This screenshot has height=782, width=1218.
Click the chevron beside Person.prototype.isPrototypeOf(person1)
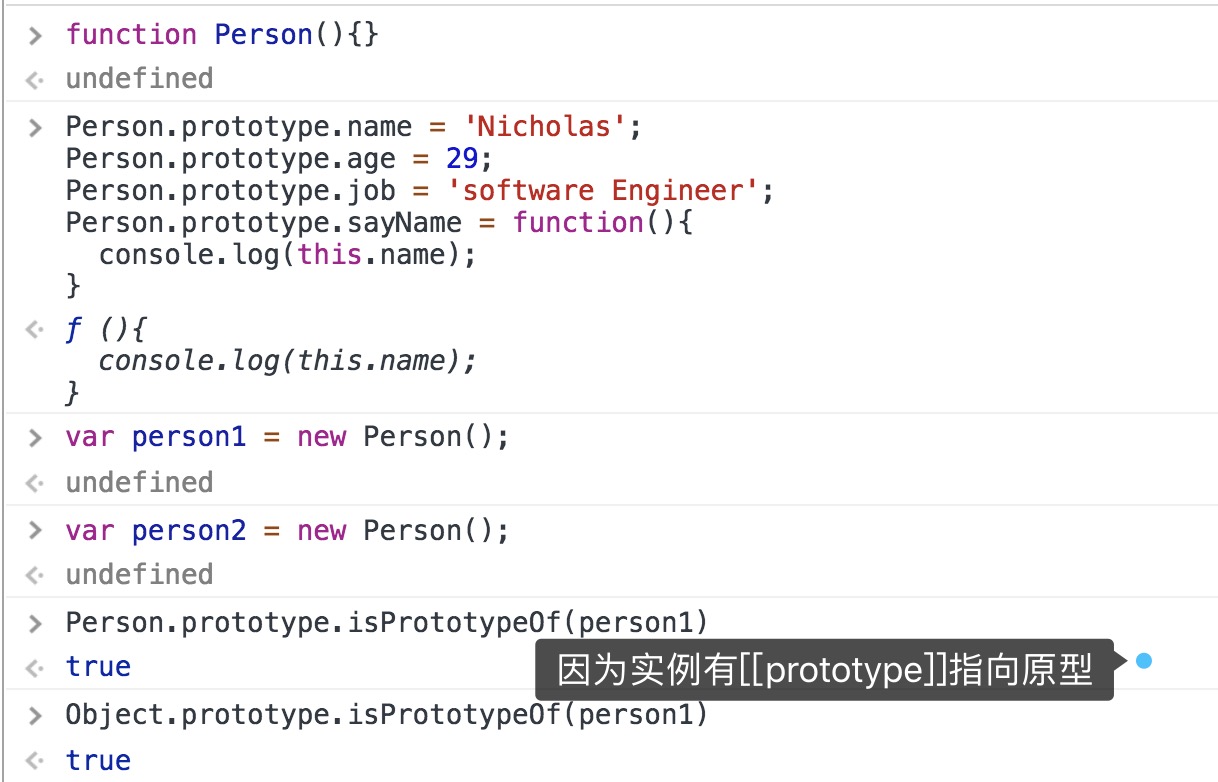point(36,623)
